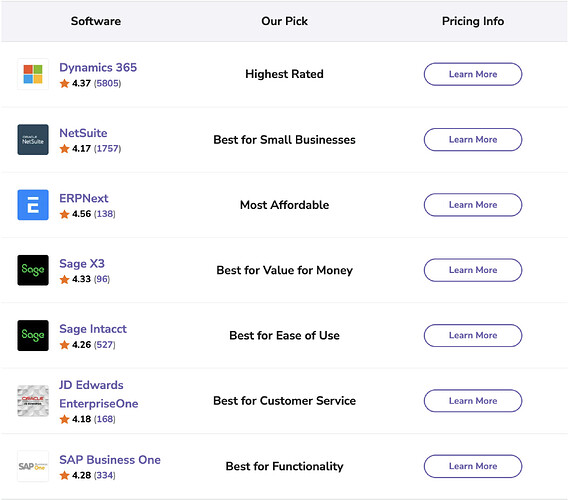Screen dimensions: 568x500
Task: Click the JD Edwards Oracle logo thumbnail
Action: (x=33, y=401)
